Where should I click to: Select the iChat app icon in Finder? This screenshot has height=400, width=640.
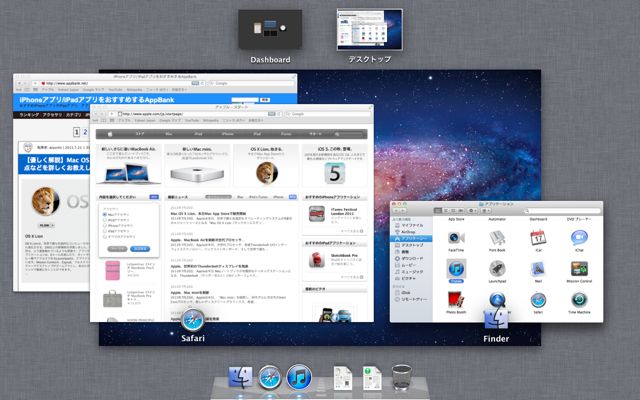coord(579,238)
